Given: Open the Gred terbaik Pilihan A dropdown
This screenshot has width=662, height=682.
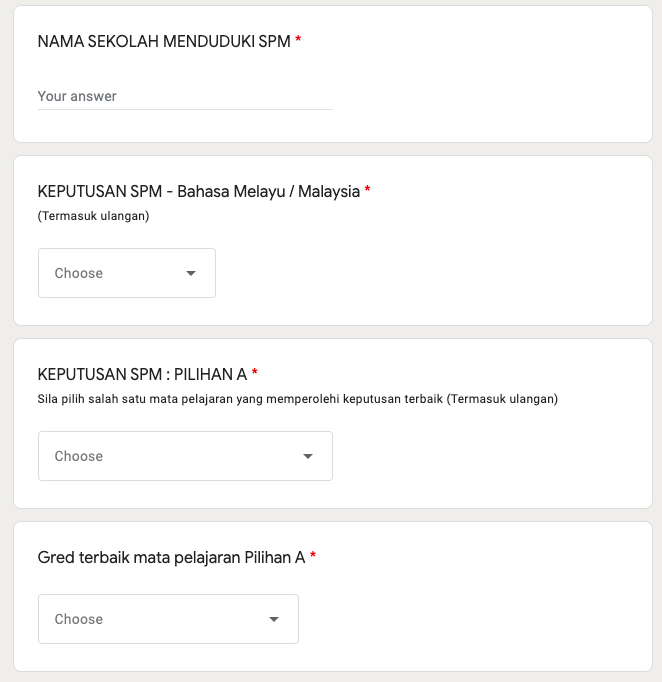Looking at the screenshot, I should point(168,619).
